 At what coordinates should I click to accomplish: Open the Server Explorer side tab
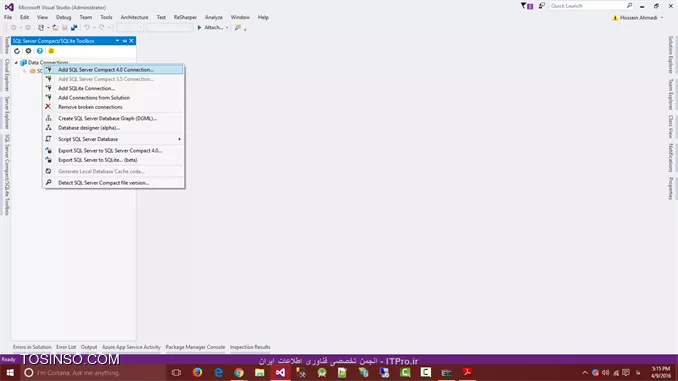pyautogui.click(x=7, y=113)
